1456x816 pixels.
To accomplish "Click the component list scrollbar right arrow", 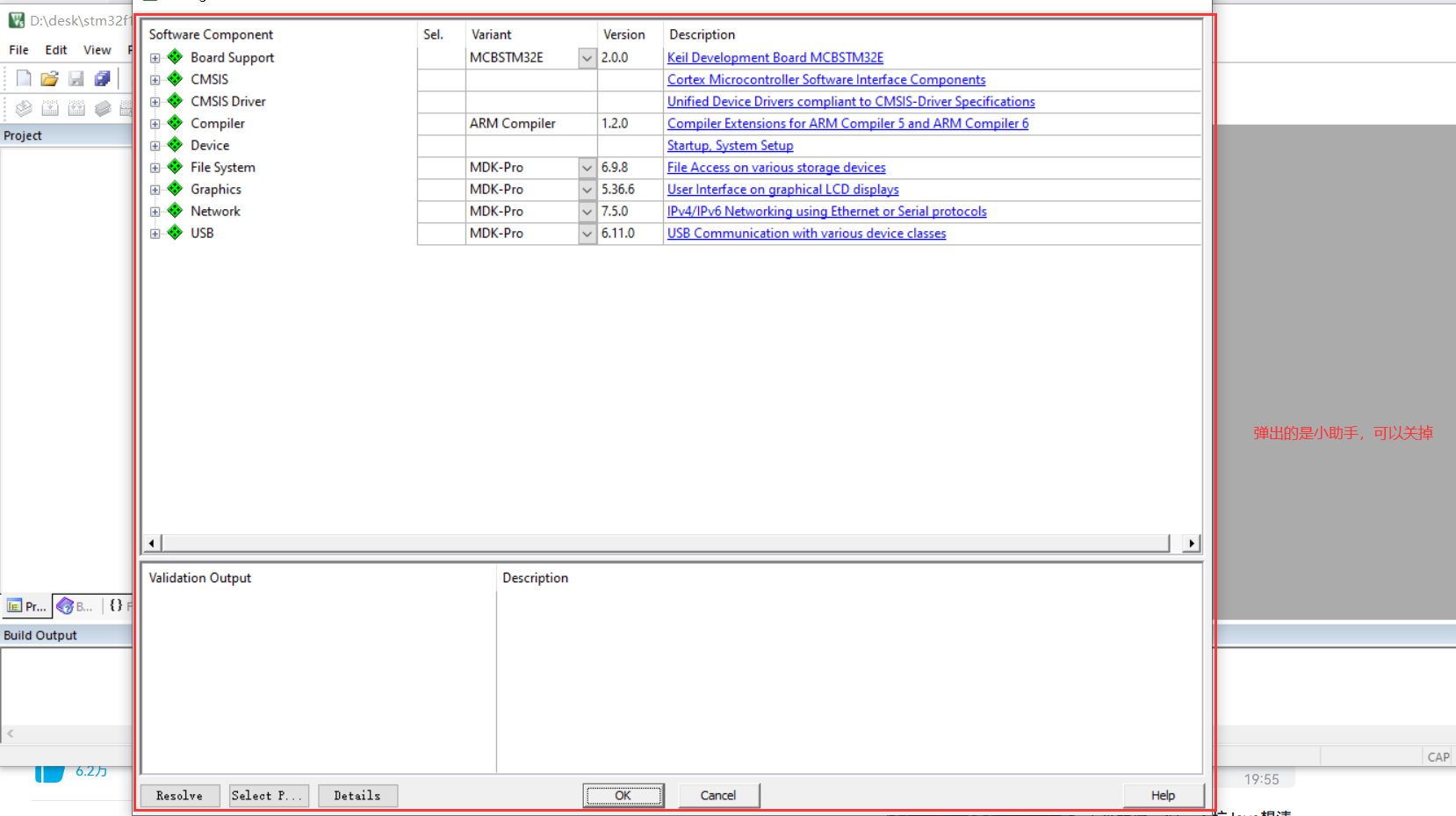I will [1191, 544].
